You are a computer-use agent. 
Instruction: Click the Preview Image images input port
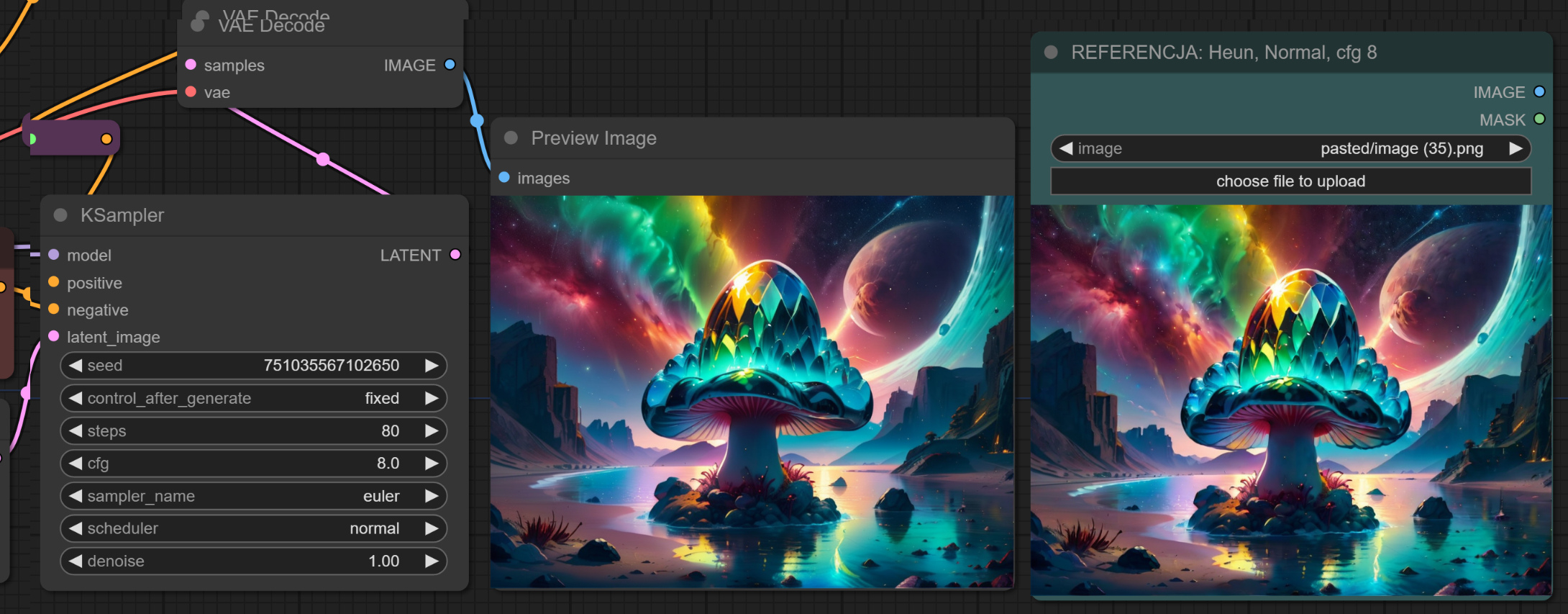[504, 178]
